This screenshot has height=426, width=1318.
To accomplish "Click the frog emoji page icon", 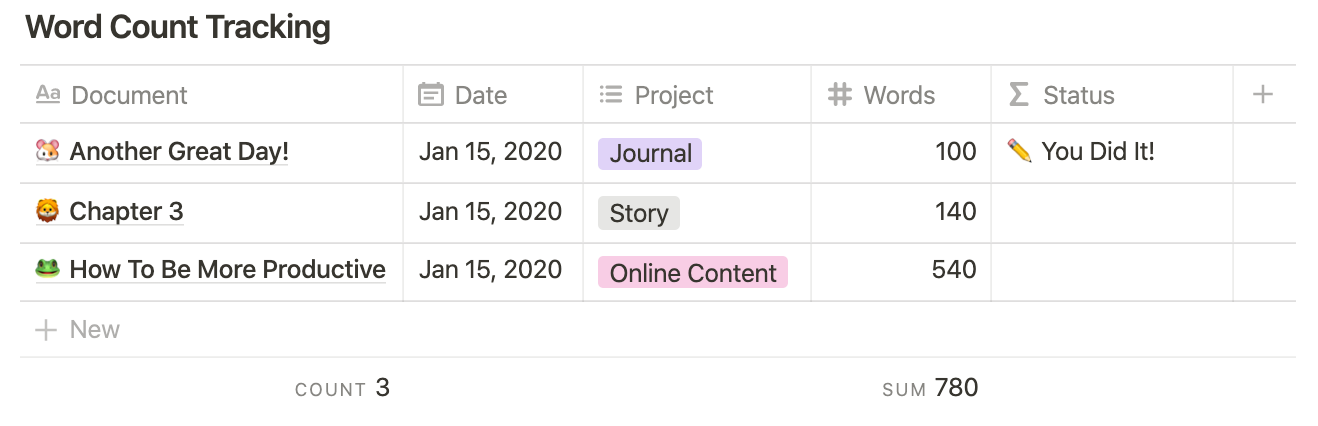I will pos(47,270).
